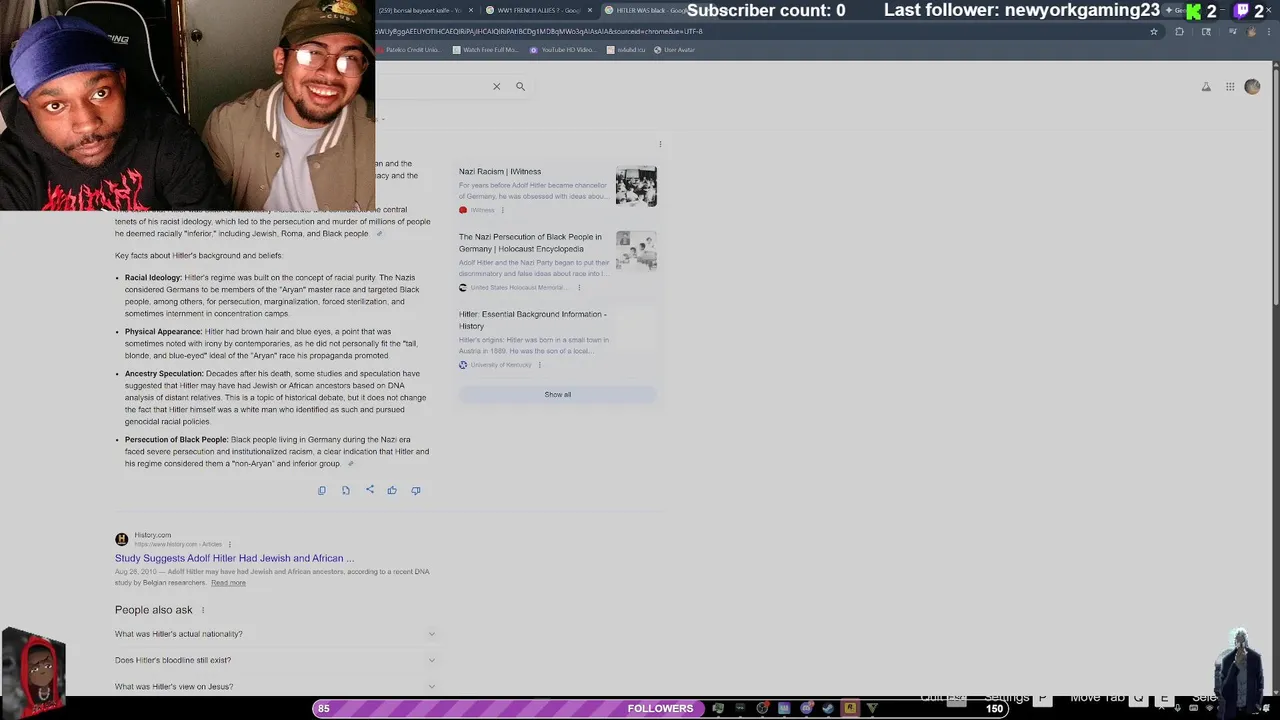Copy the AI overview answer
Viewport: 1280px width, 720px height.
coord(322,490)
